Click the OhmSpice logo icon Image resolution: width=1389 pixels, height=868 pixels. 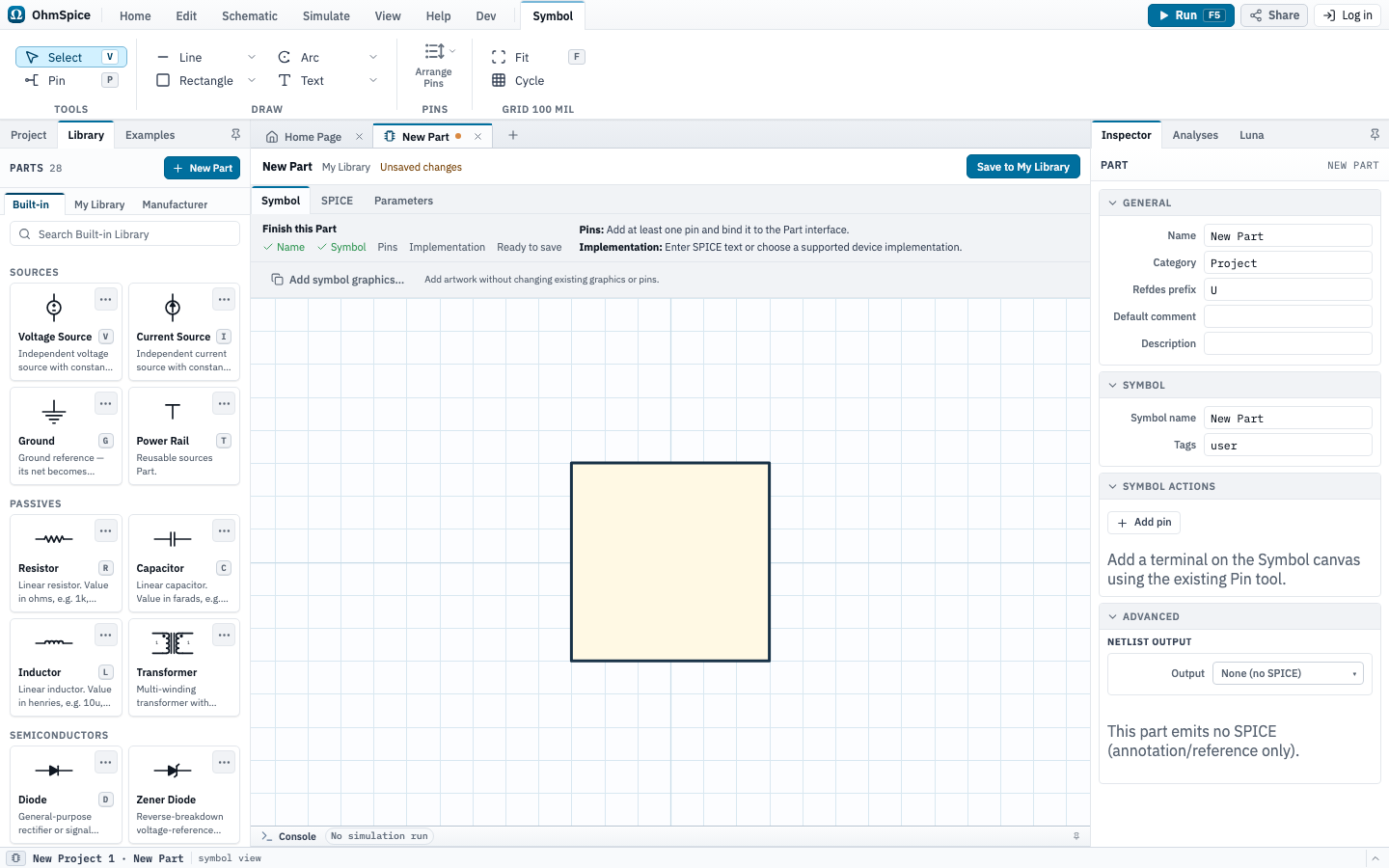(16, 15)
